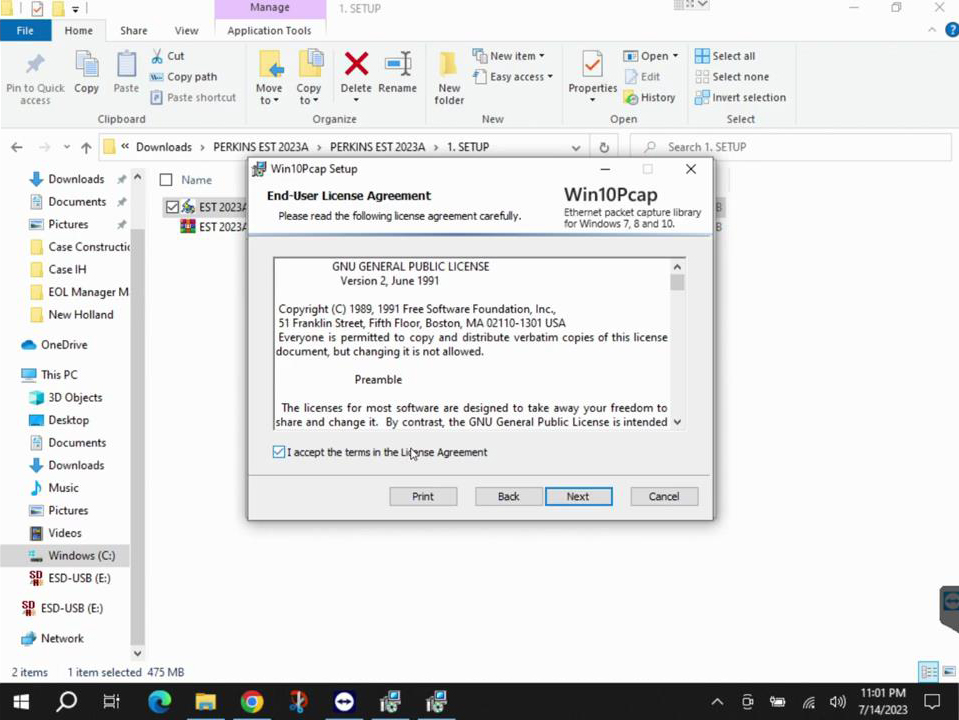Click Copy path in the ribbon

183,77
